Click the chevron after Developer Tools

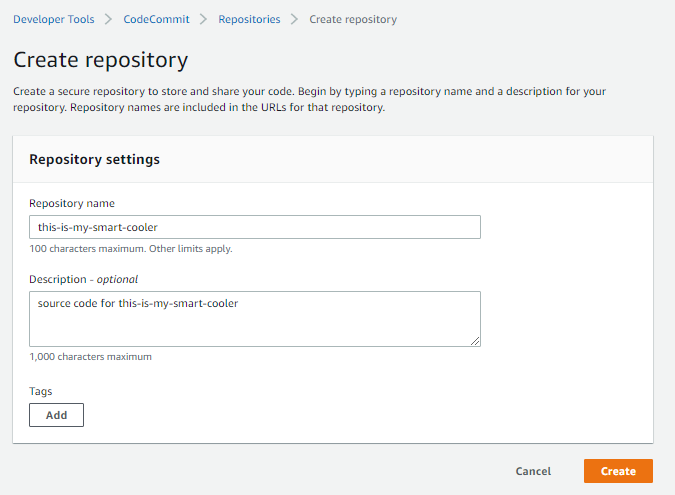pyautogui.click(x=108, y=19)
